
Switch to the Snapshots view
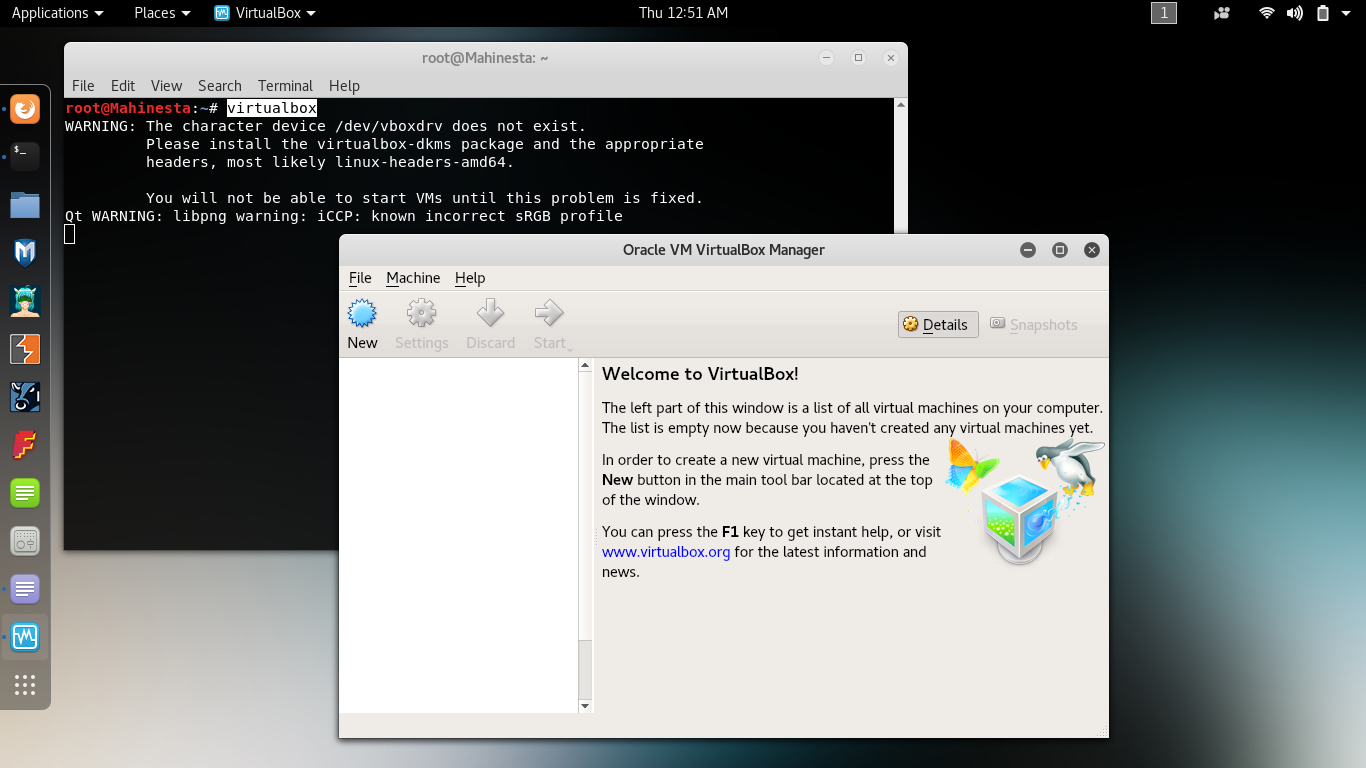click(1034, 324)
